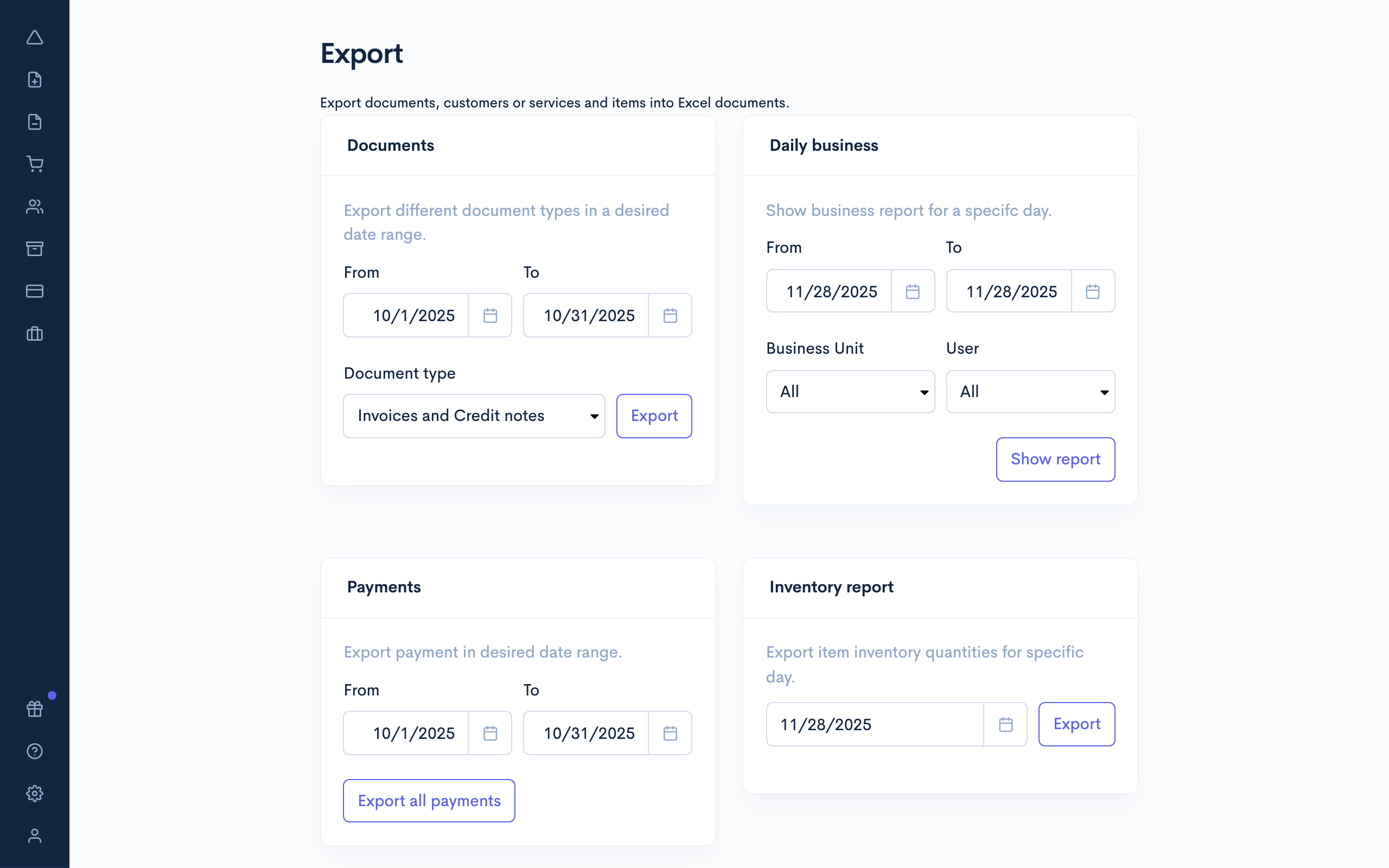This screenshot has width=1389, height=868.
Task: Open the help question mark icon
Action: tap(35, 751)
